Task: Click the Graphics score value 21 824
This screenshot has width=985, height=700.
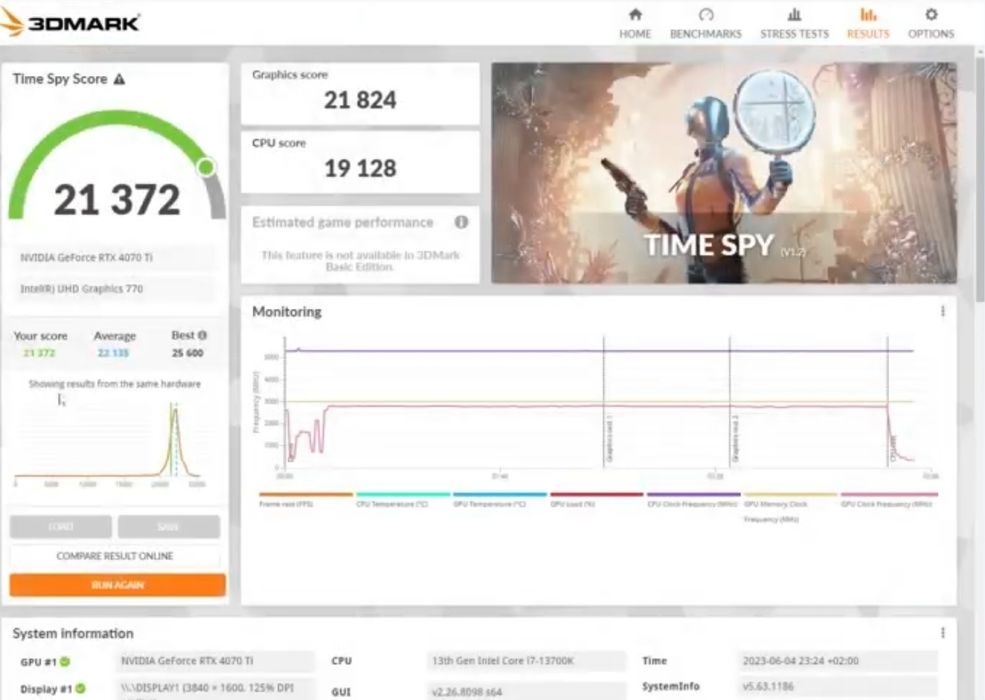Action: click(x=360, y=100)
